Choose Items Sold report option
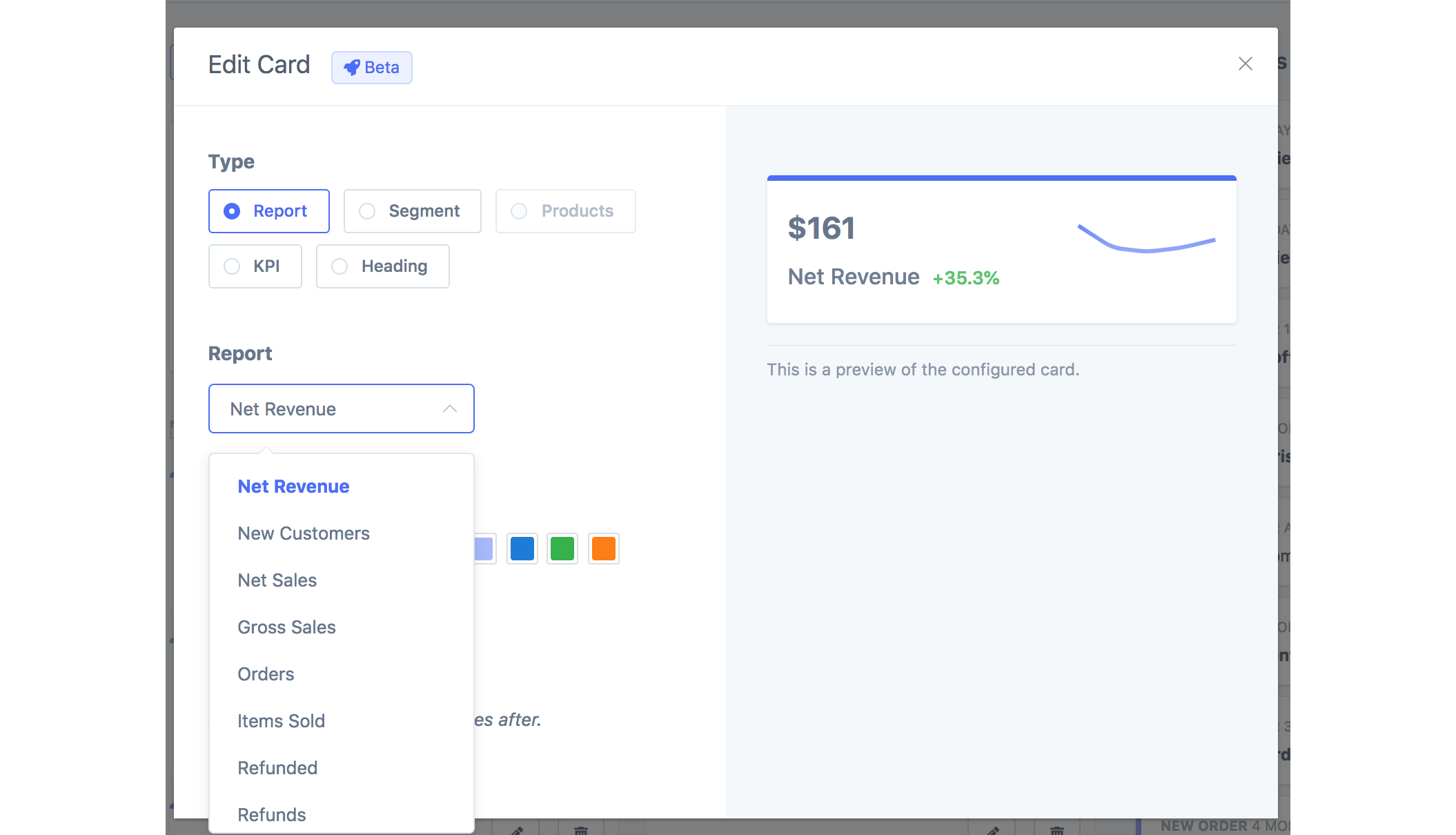Screen dimensions: 1456x835 click(281, 721)
